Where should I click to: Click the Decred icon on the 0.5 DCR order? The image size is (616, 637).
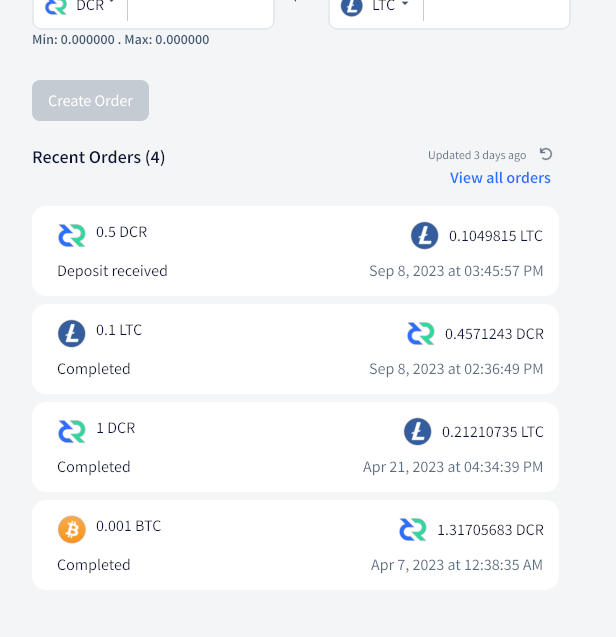point(72,236)
